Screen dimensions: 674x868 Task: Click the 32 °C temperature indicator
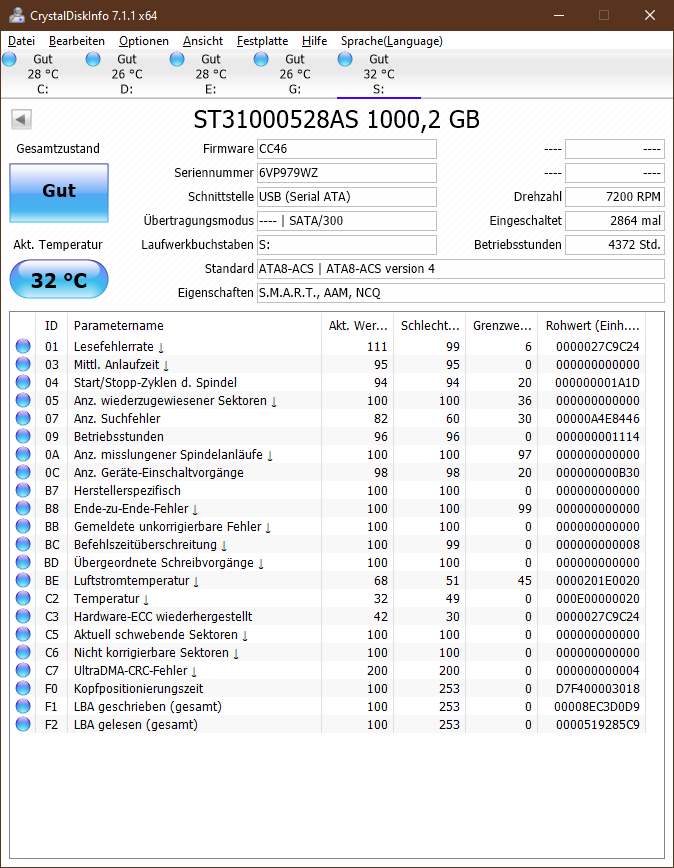click(x=59, y=280)
